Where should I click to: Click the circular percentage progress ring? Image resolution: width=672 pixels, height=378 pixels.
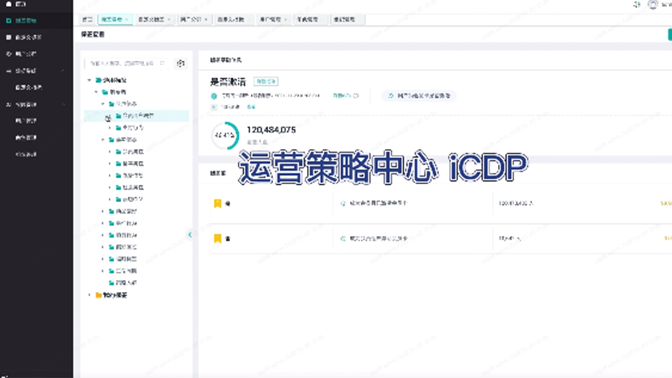tap(225, 135)
